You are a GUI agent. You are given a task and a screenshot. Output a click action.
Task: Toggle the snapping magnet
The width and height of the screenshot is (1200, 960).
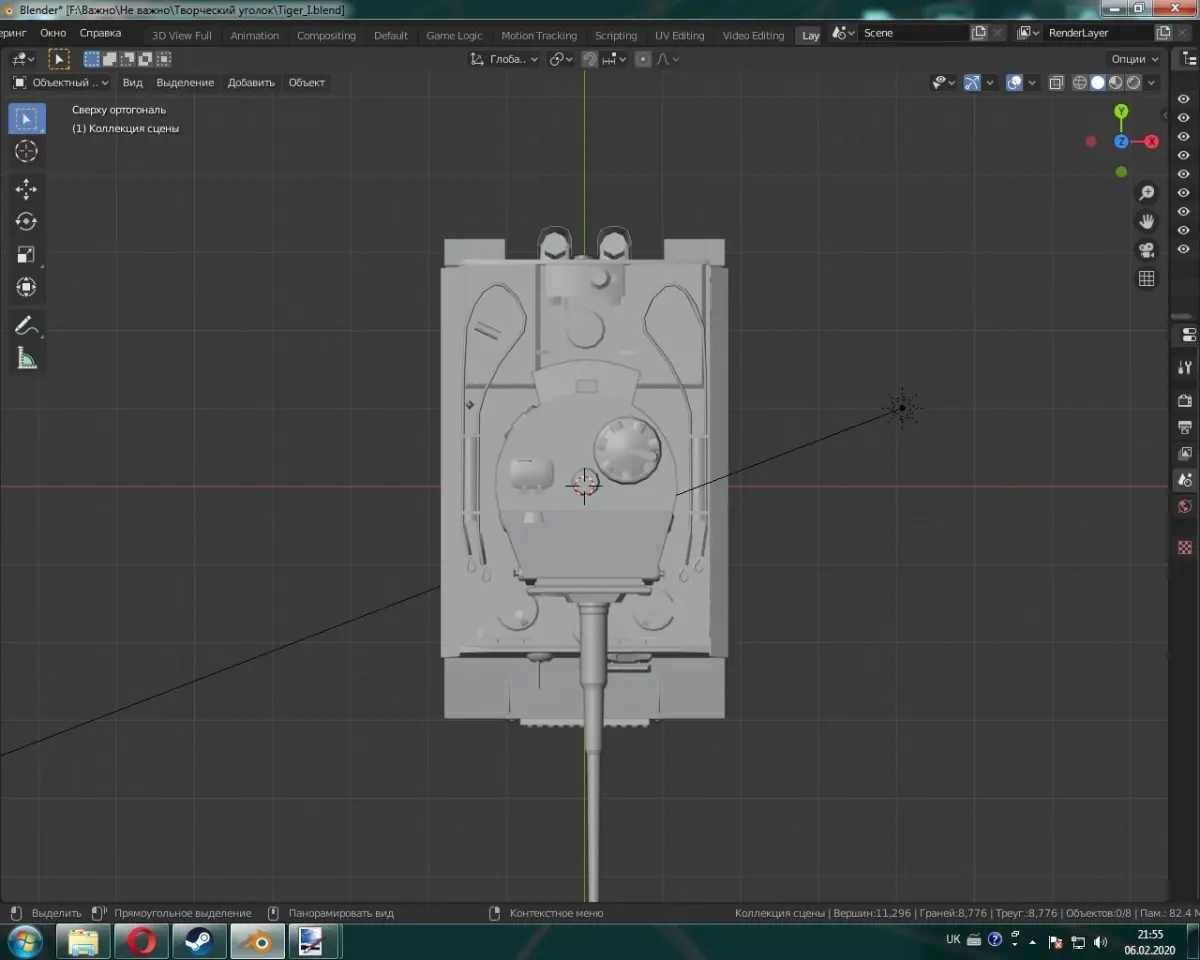(x=590, y=59)
